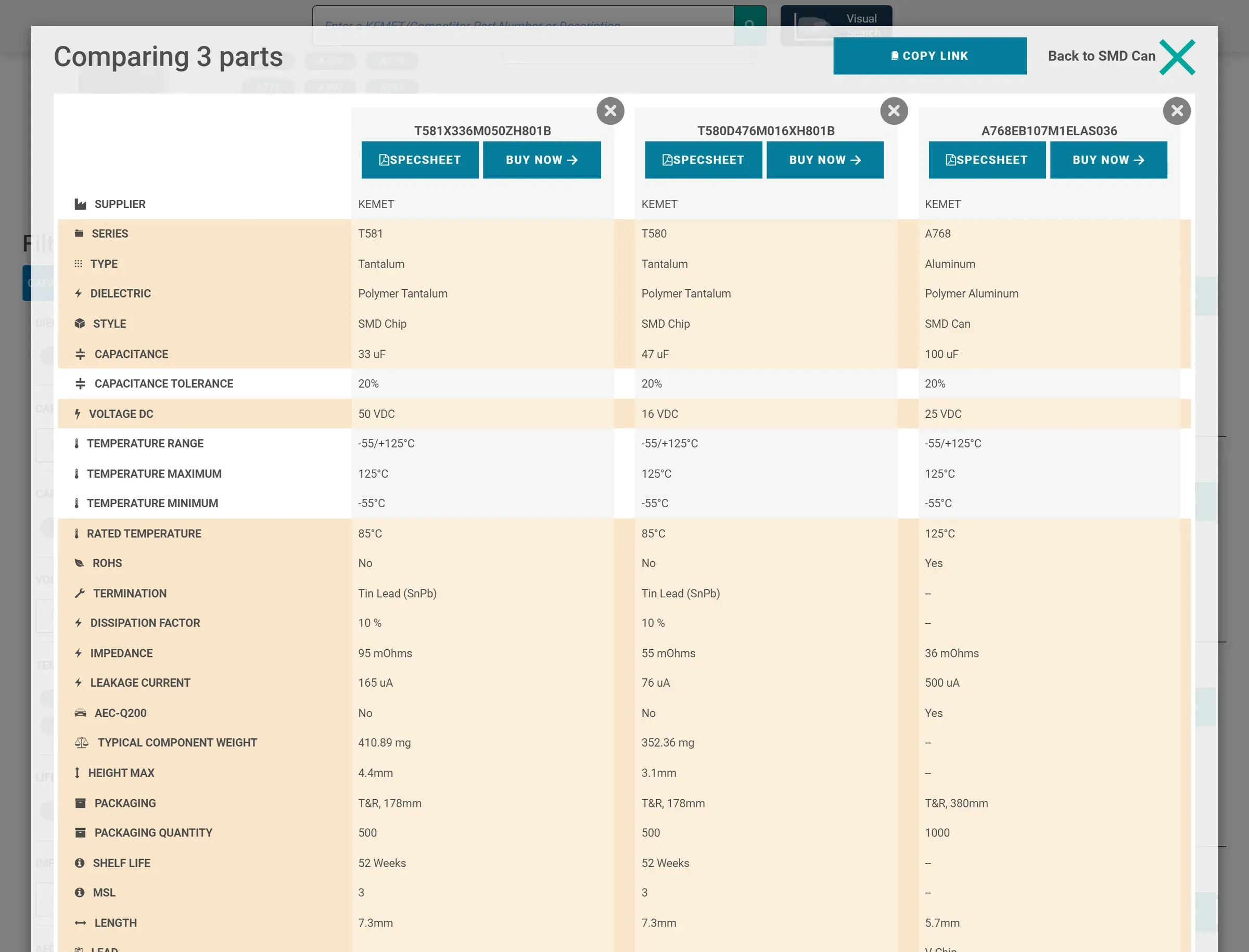The image size is (1249, 952).
Task: Click the Shelf Life info icon
Action: point(80,863)
